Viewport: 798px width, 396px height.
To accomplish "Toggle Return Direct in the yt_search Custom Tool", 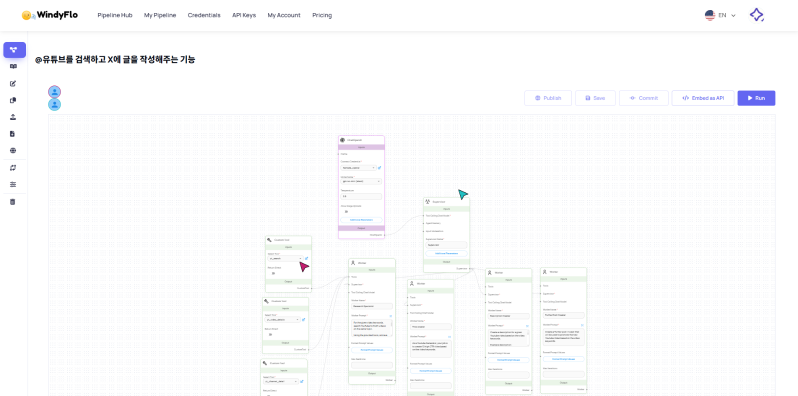I will [x=273, y=273].
